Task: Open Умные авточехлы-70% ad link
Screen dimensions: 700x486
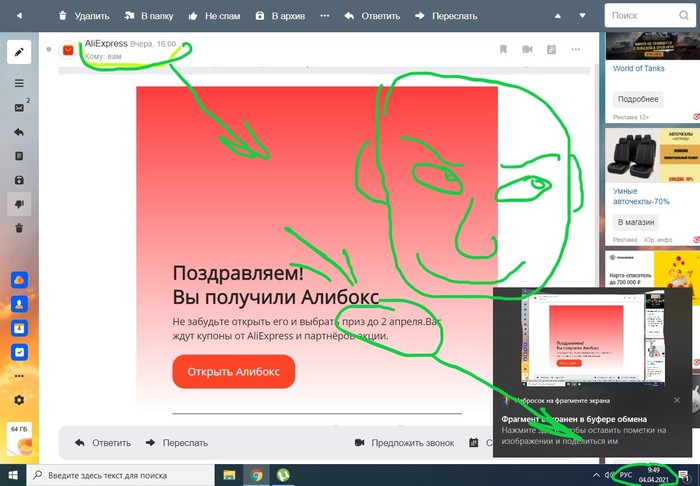Action: pyautogui.click(x=641, y=196)
